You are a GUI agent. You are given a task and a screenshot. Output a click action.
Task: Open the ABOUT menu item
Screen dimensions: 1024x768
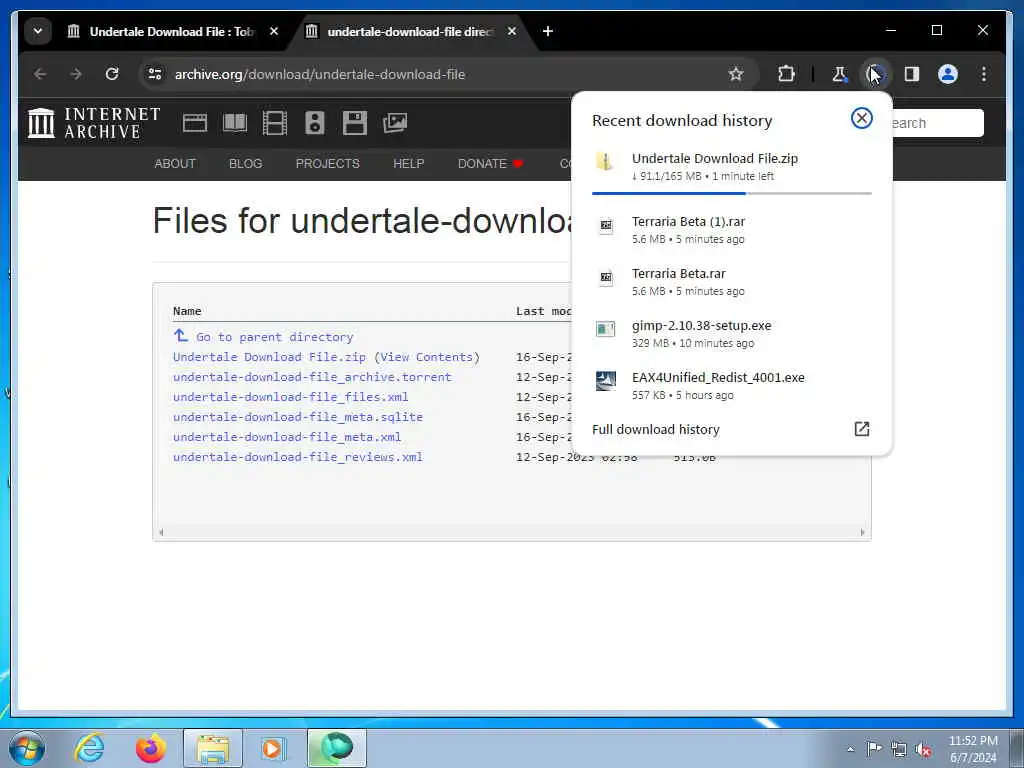175,164
